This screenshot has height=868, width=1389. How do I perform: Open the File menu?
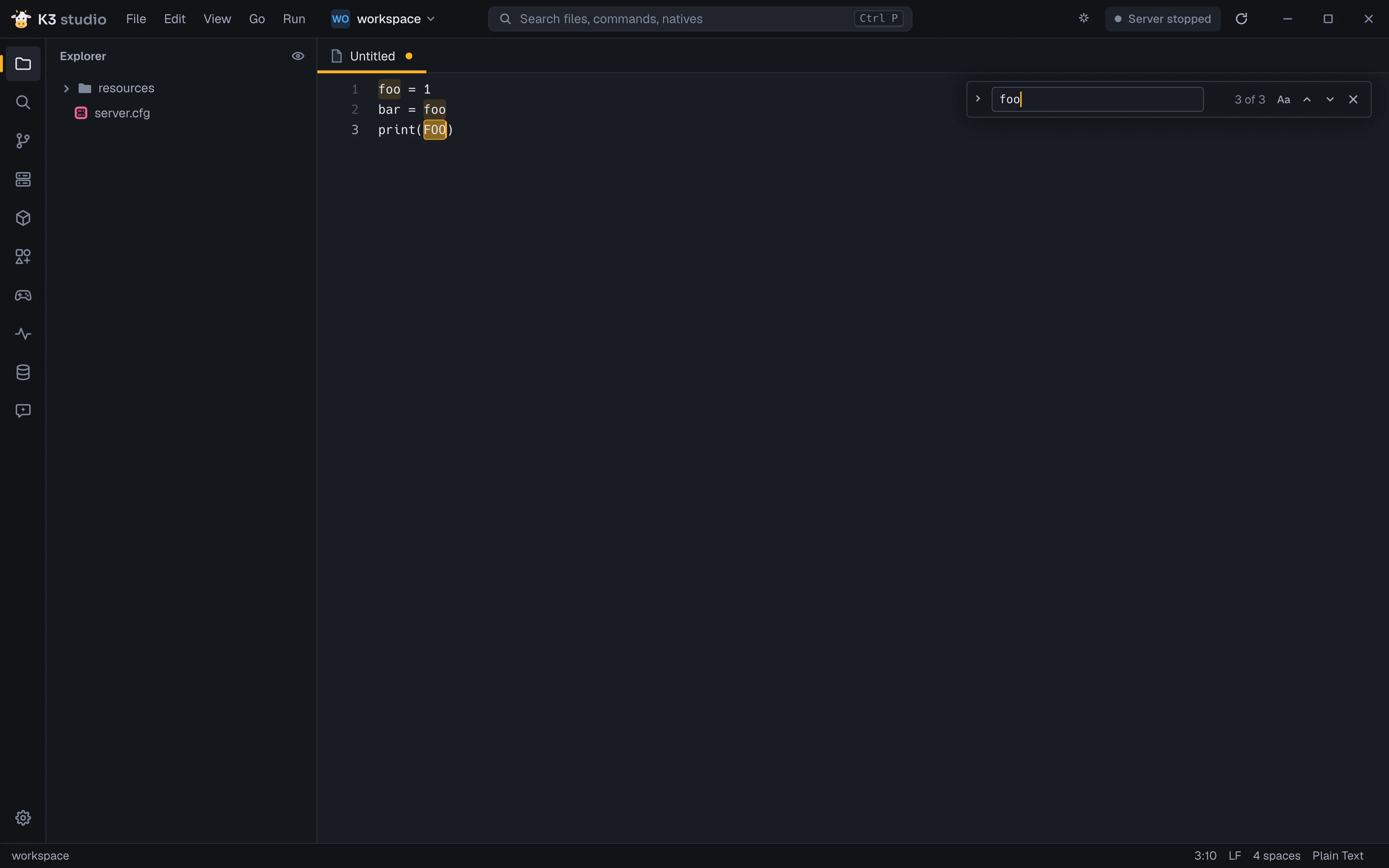[x=136, y=19]
